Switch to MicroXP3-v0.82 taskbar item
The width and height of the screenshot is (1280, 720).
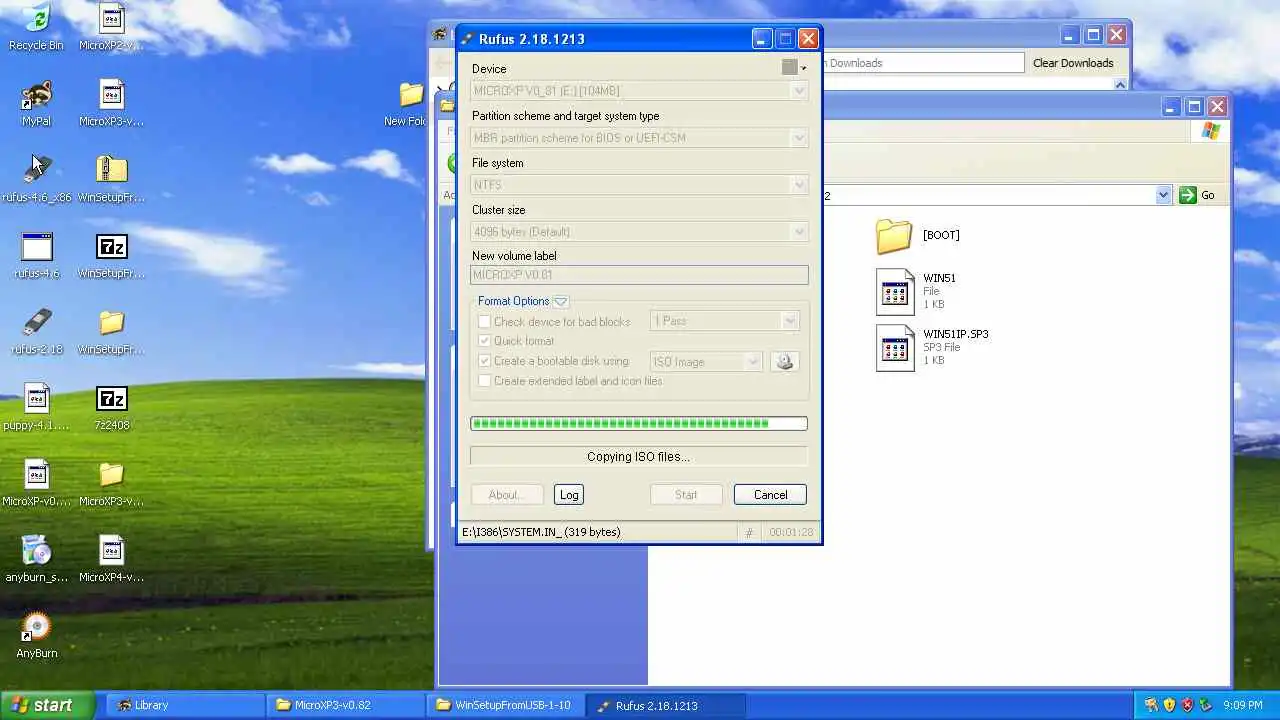(345, 705)
